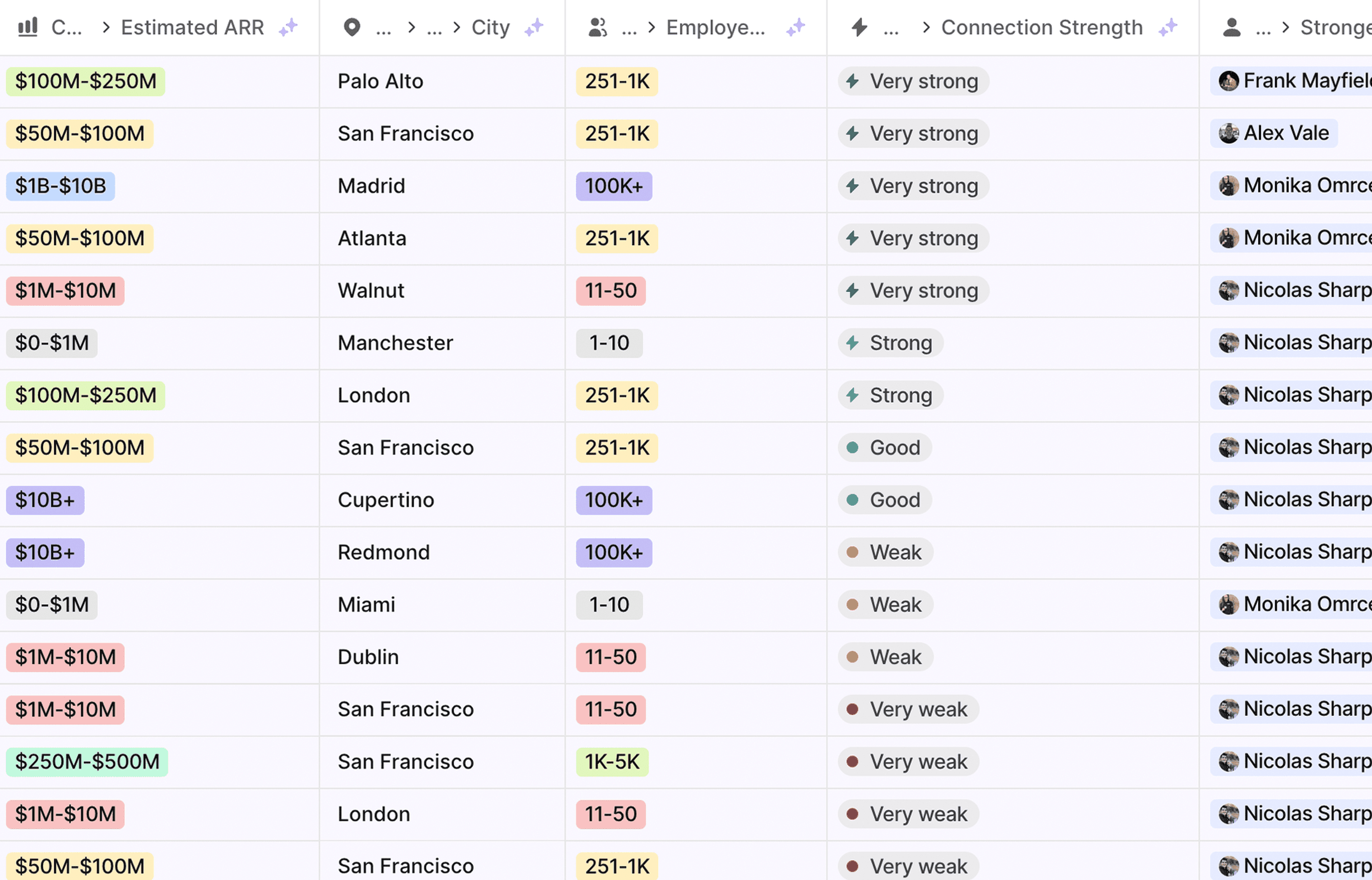Click the person icon in Strongest column header
This screenshot has height=880, width=1372.
click(x=1232, y=27)
